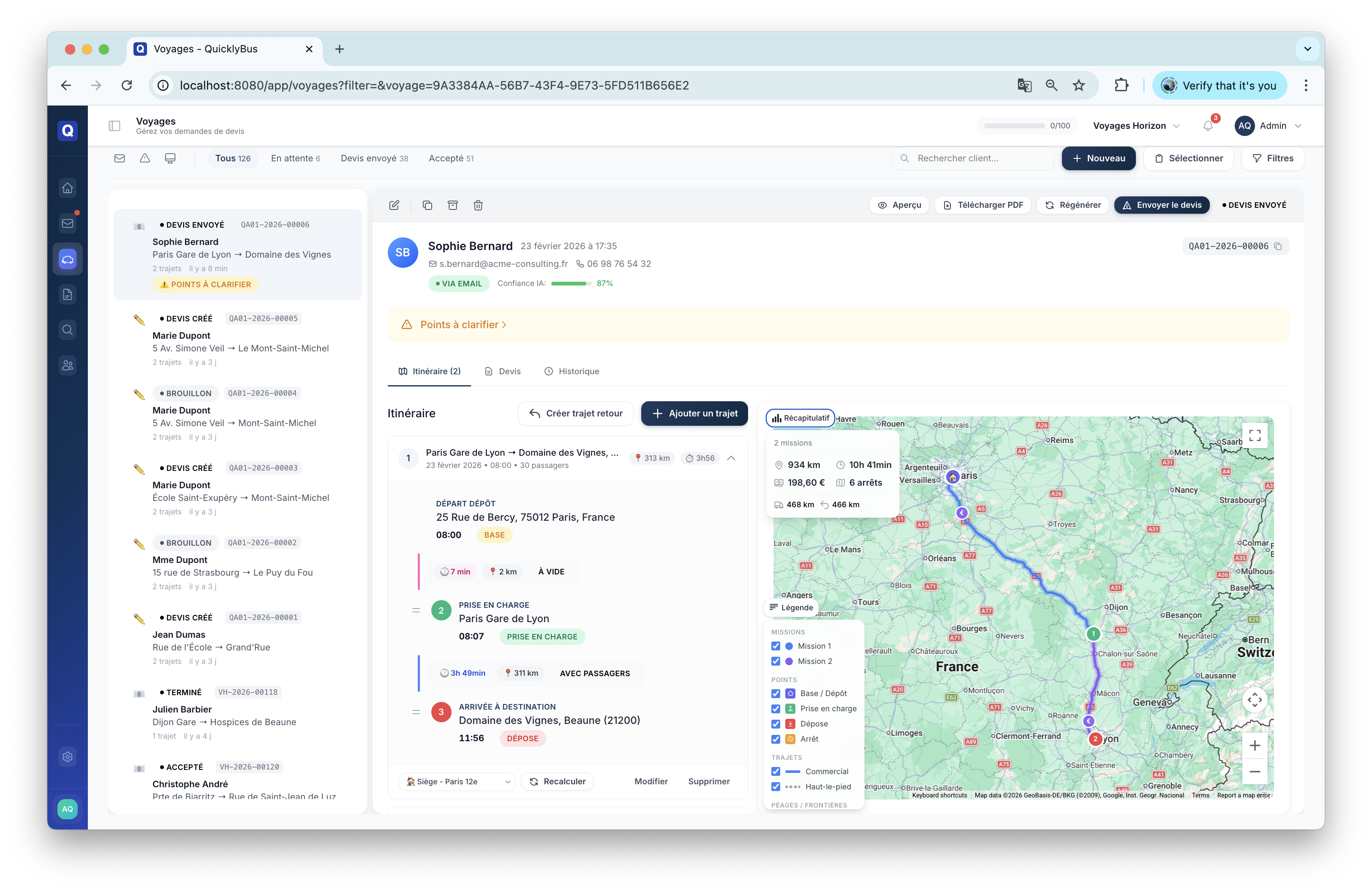Copy reference QA01-2026-00006 with copy icon

tap(1278, 246)
